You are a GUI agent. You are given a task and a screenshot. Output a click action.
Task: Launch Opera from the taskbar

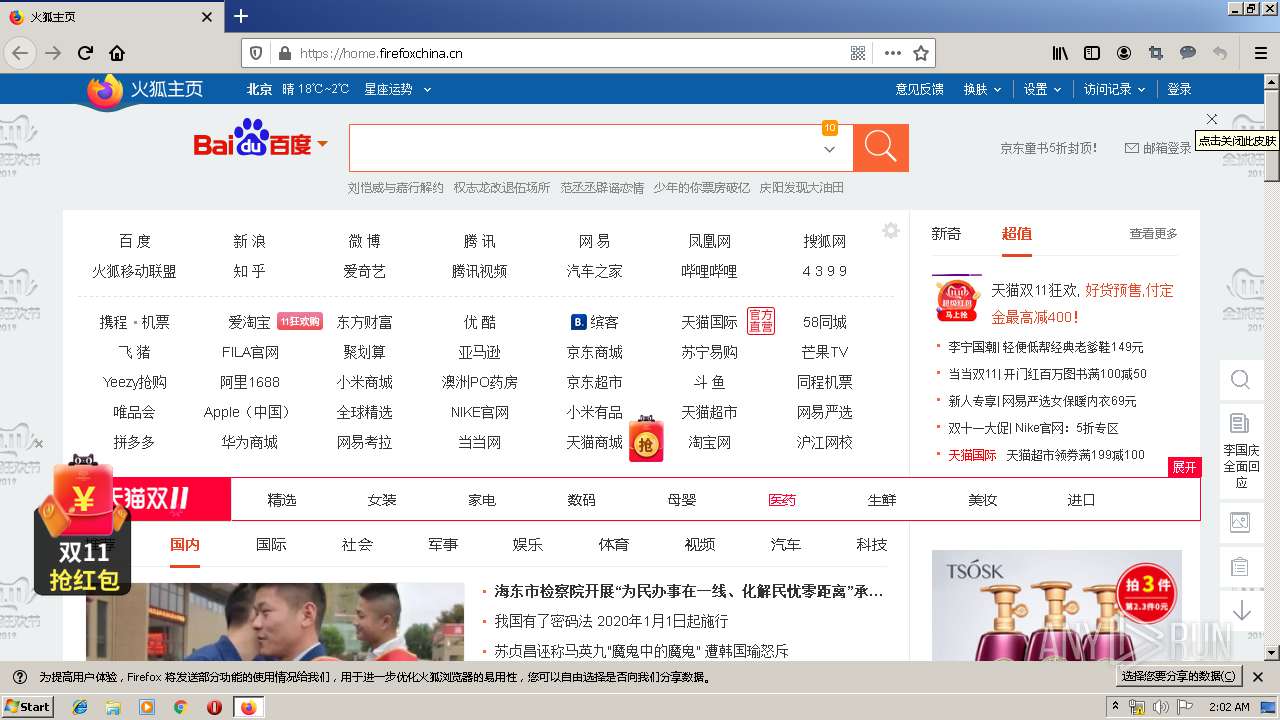pyautogui.click(x=214, y=707)
